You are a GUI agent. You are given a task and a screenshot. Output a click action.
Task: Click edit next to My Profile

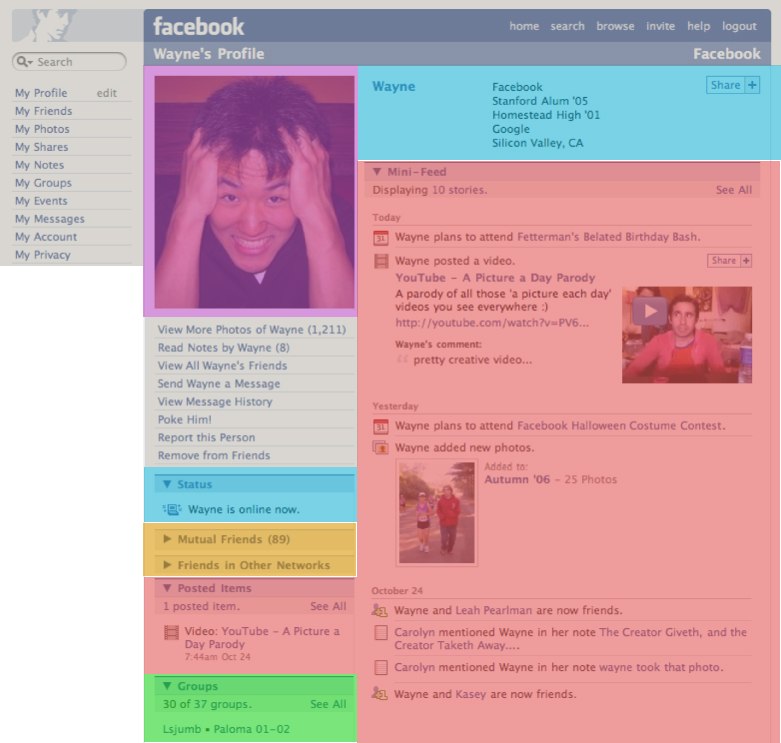point(107,93)
